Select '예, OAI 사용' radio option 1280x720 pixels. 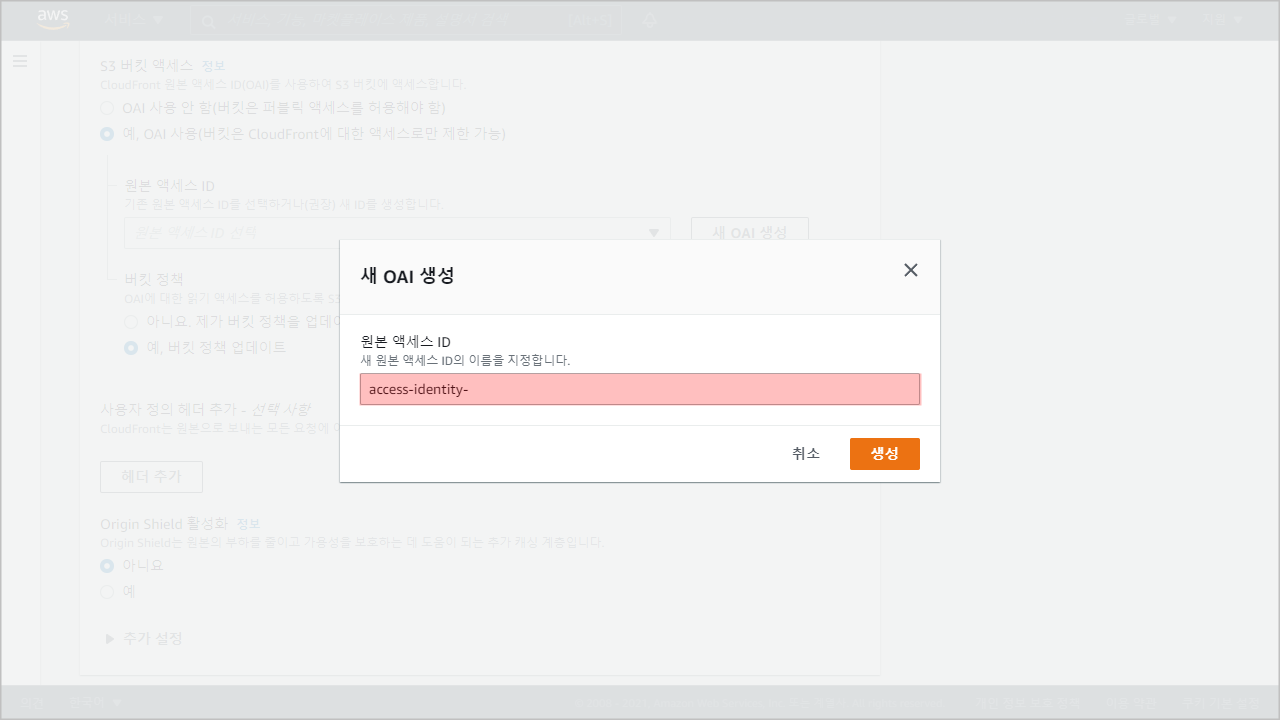[x=107, y=134]
